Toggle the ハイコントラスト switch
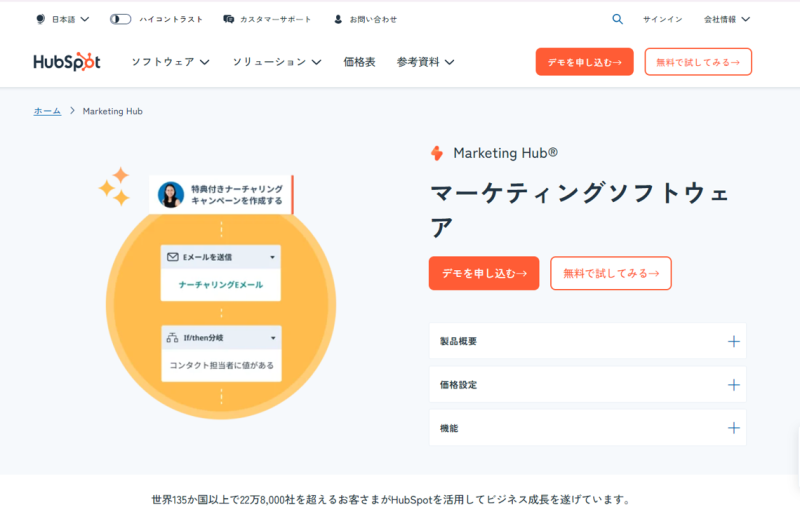Viewport: 800px width, 526px height. pyautogui.click(x=120, y=19)
